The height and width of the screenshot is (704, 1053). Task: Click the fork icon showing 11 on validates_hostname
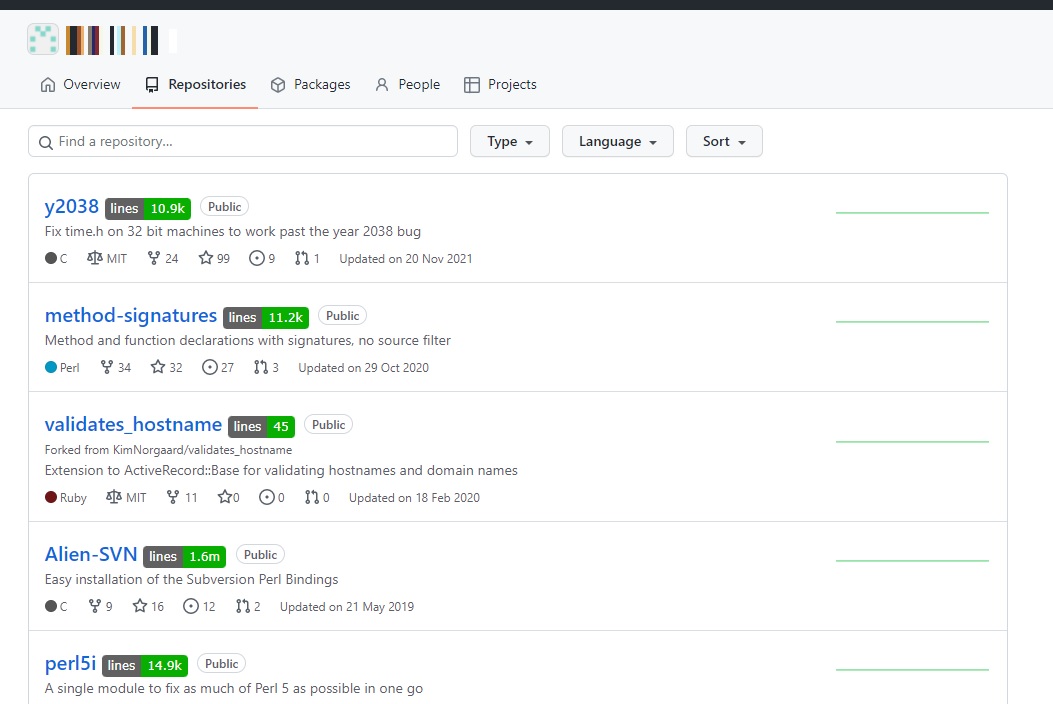coord(173,497)
